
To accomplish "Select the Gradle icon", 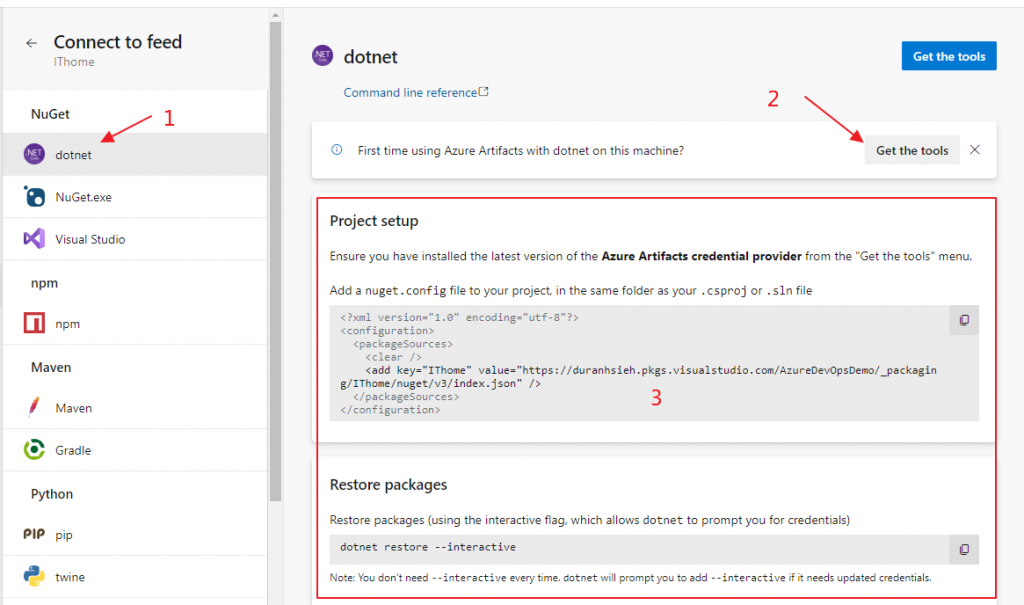I will click(x=35, y=450).
